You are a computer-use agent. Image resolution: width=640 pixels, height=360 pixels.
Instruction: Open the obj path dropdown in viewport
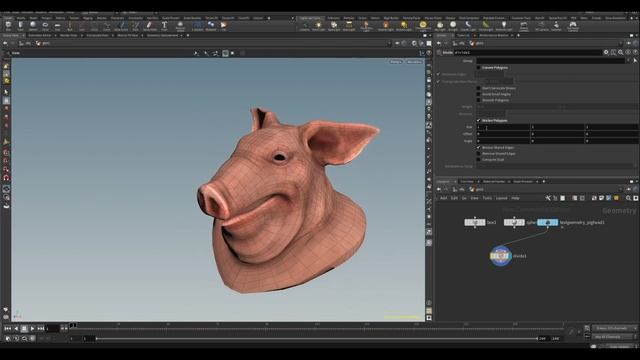click(26, 43)
